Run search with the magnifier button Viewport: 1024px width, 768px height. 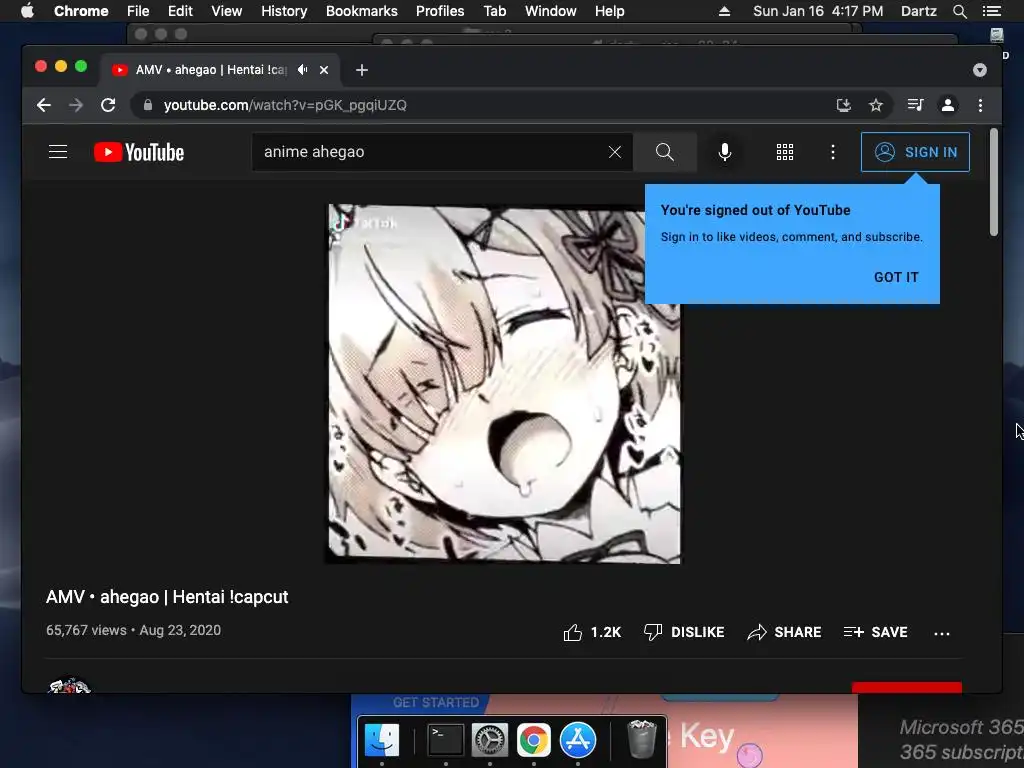pyautogui.click(x=665, y=152)
